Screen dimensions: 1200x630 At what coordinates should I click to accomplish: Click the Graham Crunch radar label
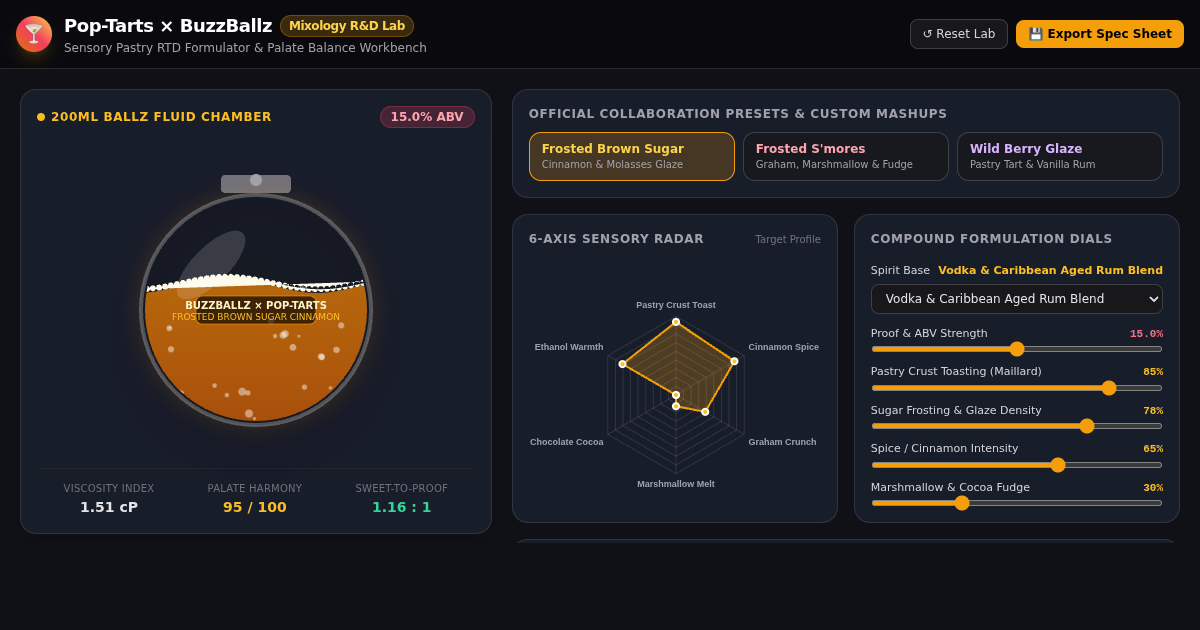(x=783, y=442)
